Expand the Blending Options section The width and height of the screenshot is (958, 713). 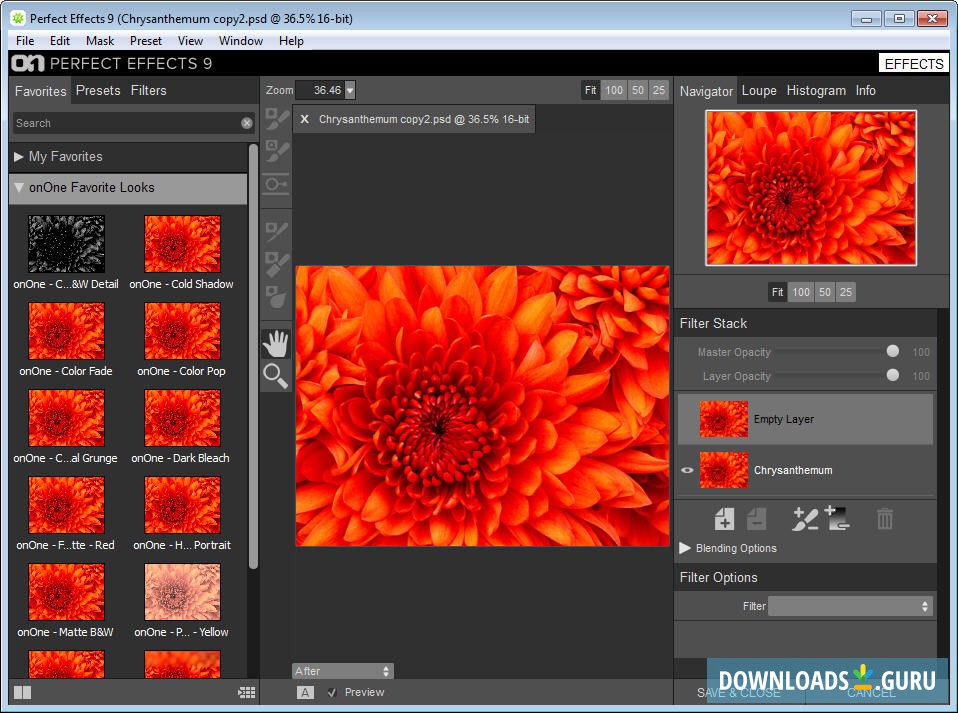pyautogui.click(x=685, y=548)
